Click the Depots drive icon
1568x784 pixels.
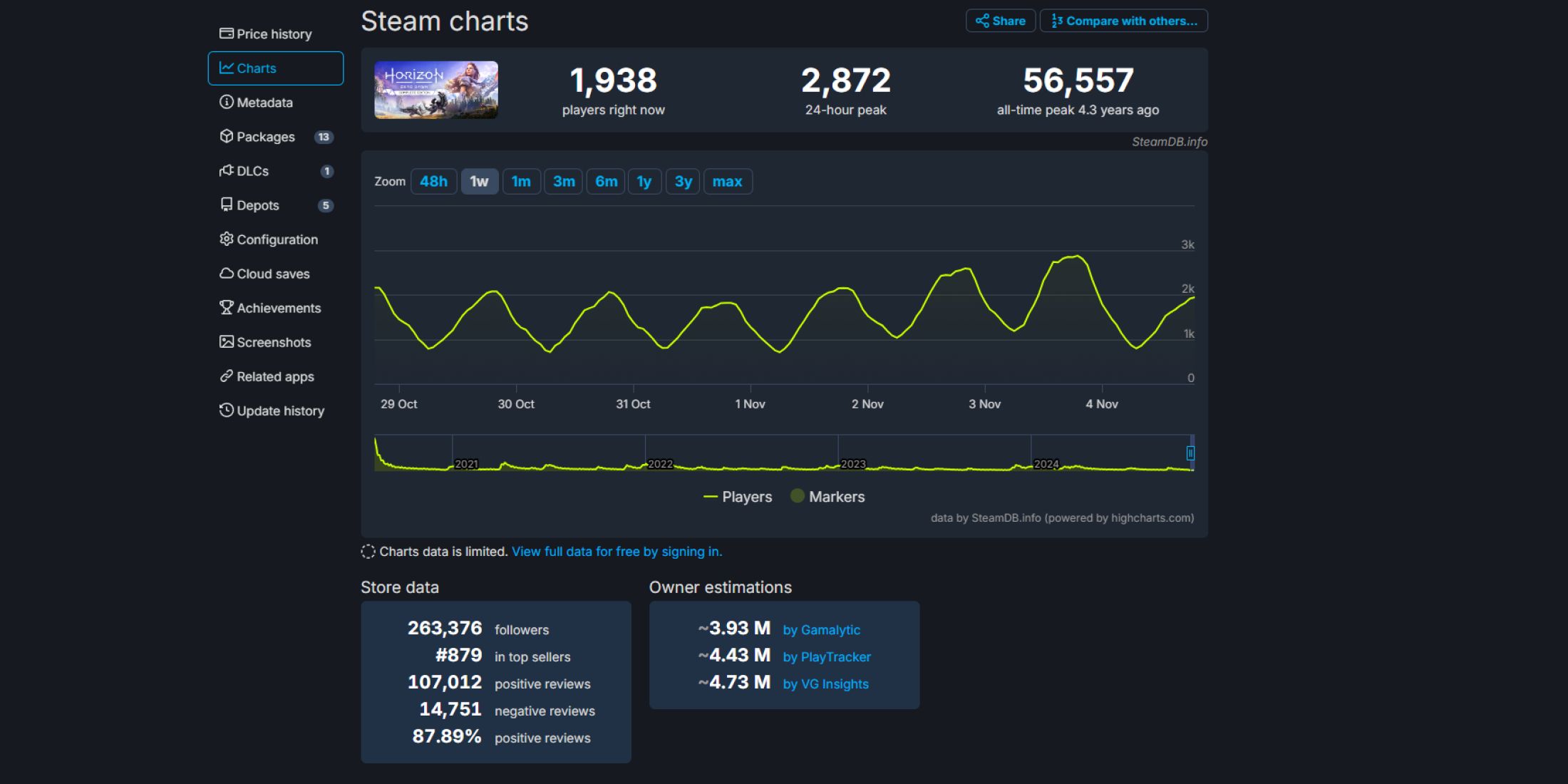[226, 205]
